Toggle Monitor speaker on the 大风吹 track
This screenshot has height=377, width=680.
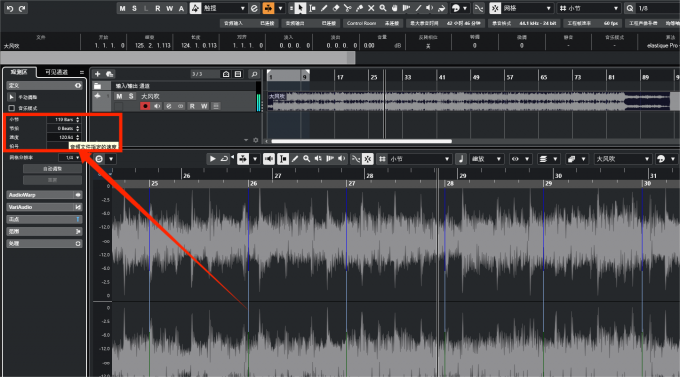point(157,106)
